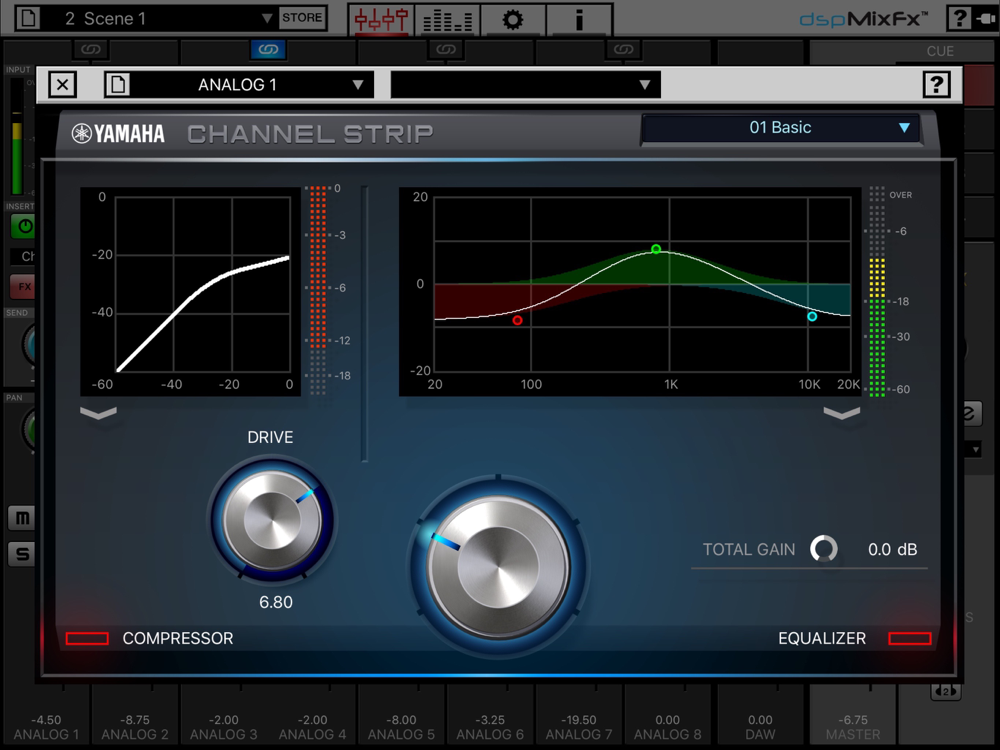Close the channel strip editor window
1000x750 pixels.
(x=62, y=84)
